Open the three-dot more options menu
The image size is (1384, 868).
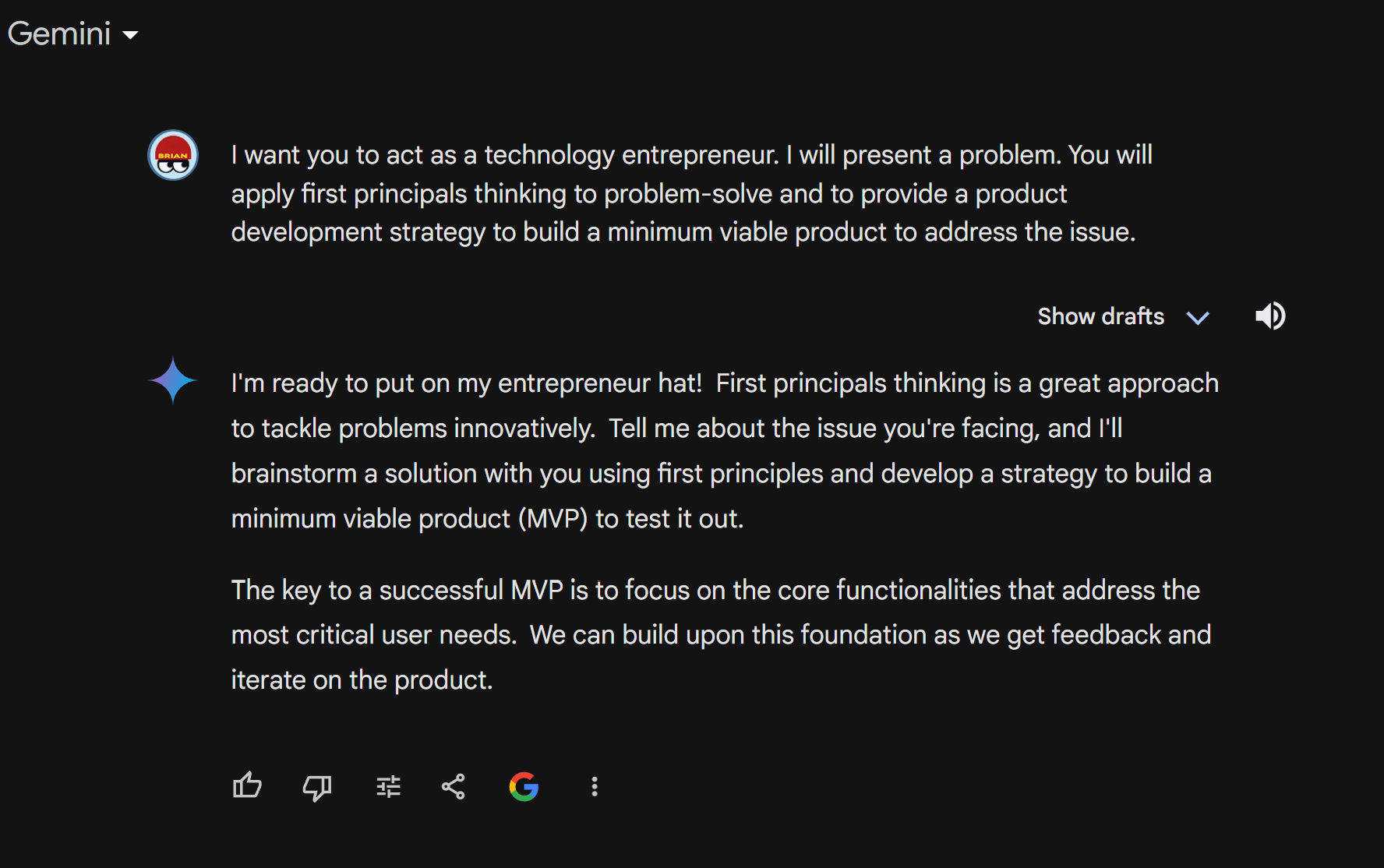[595, 787]
